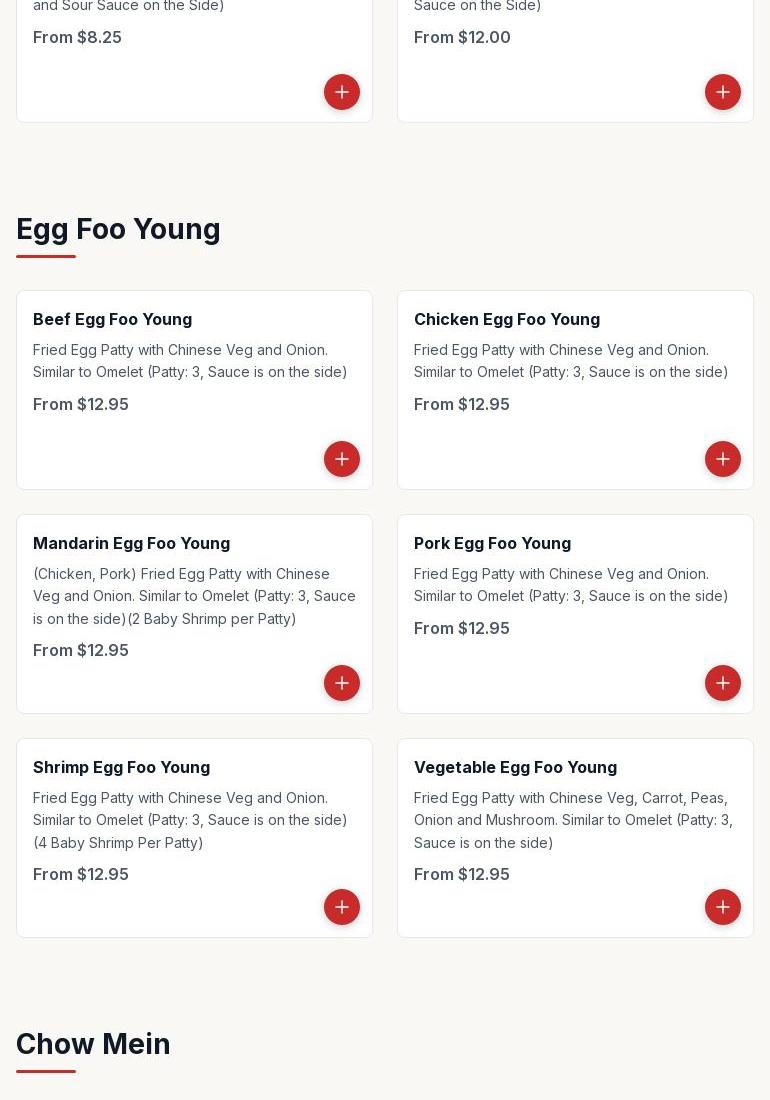Click the Vegetable Egg Foo Young description
The height and width of the screenshot is (1100, 770).
[x=574, y=820]
